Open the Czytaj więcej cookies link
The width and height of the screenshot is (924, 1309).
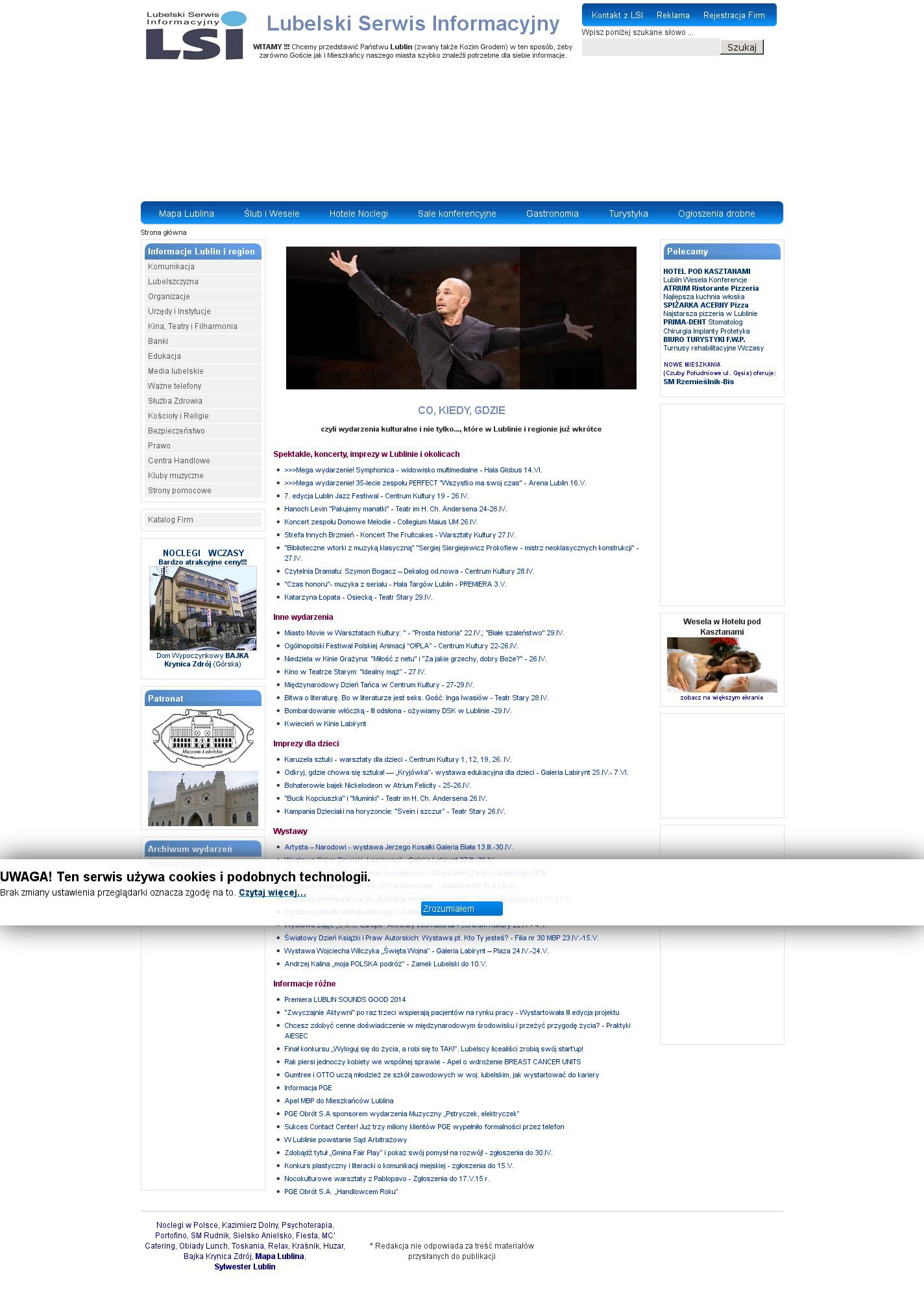click(272, 892)
